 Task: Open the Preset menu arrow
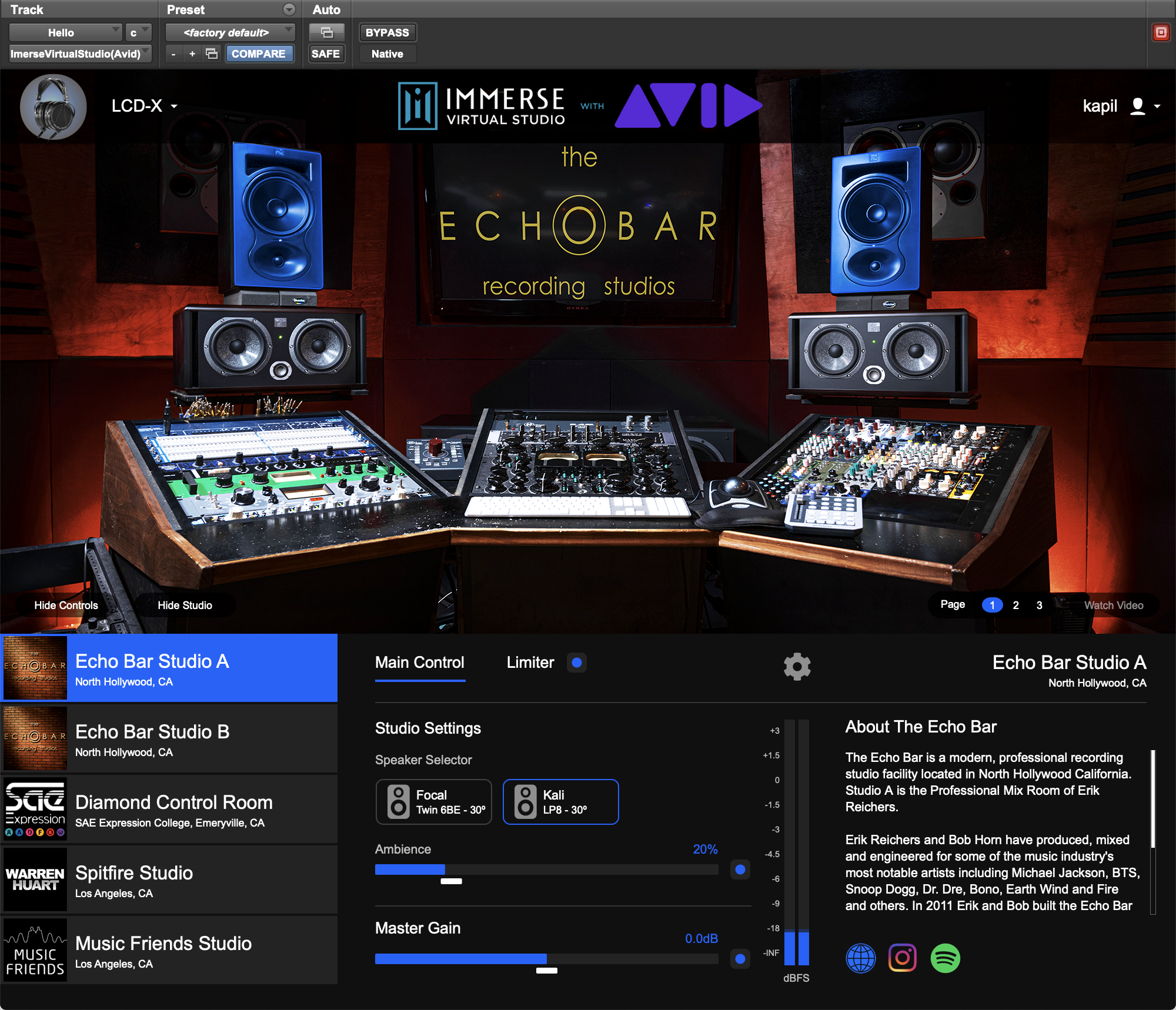[x=289, y=9]
